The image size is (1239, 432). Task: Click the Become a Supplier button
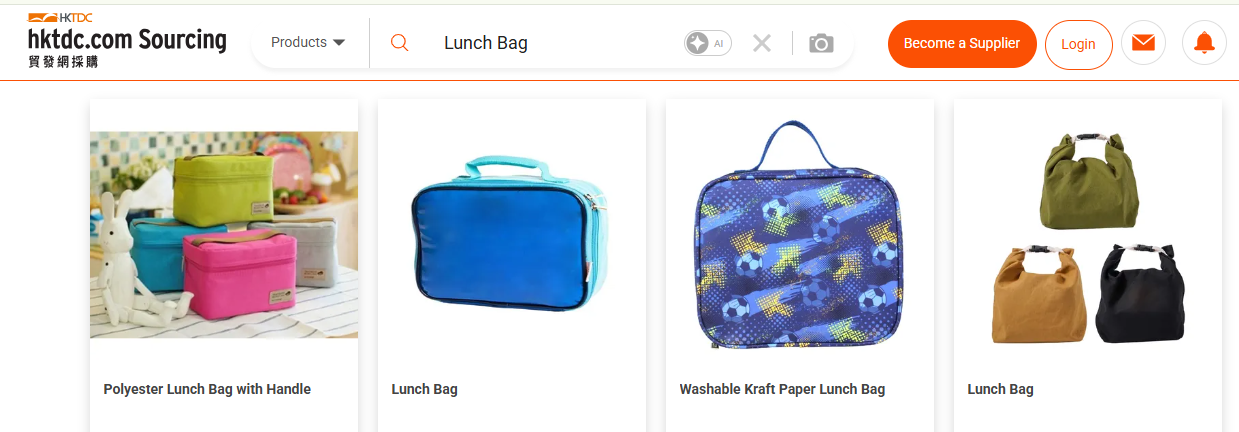[x=962, y=44]
